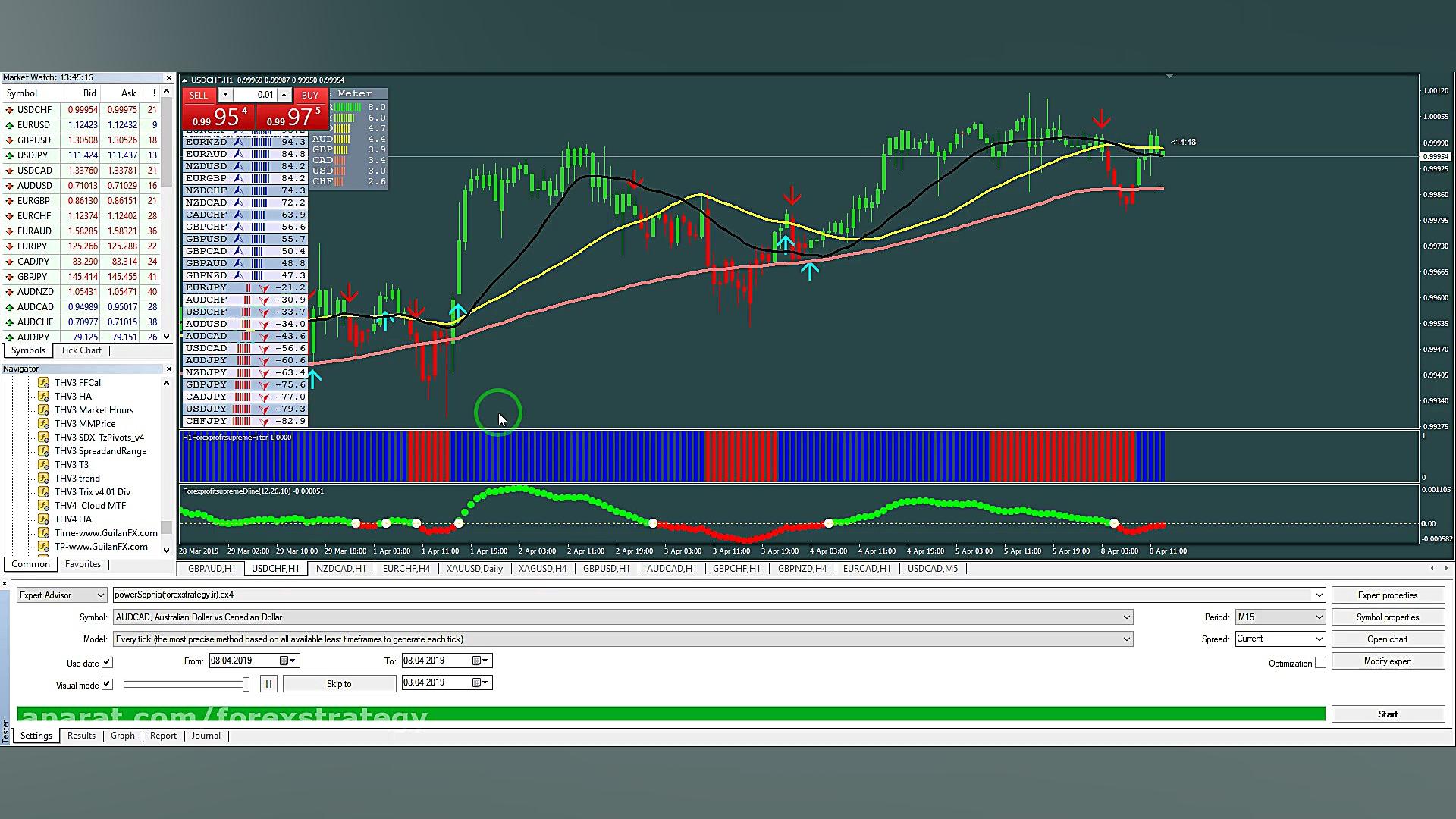Switch to the Results tab in Tester

point(81,735)
